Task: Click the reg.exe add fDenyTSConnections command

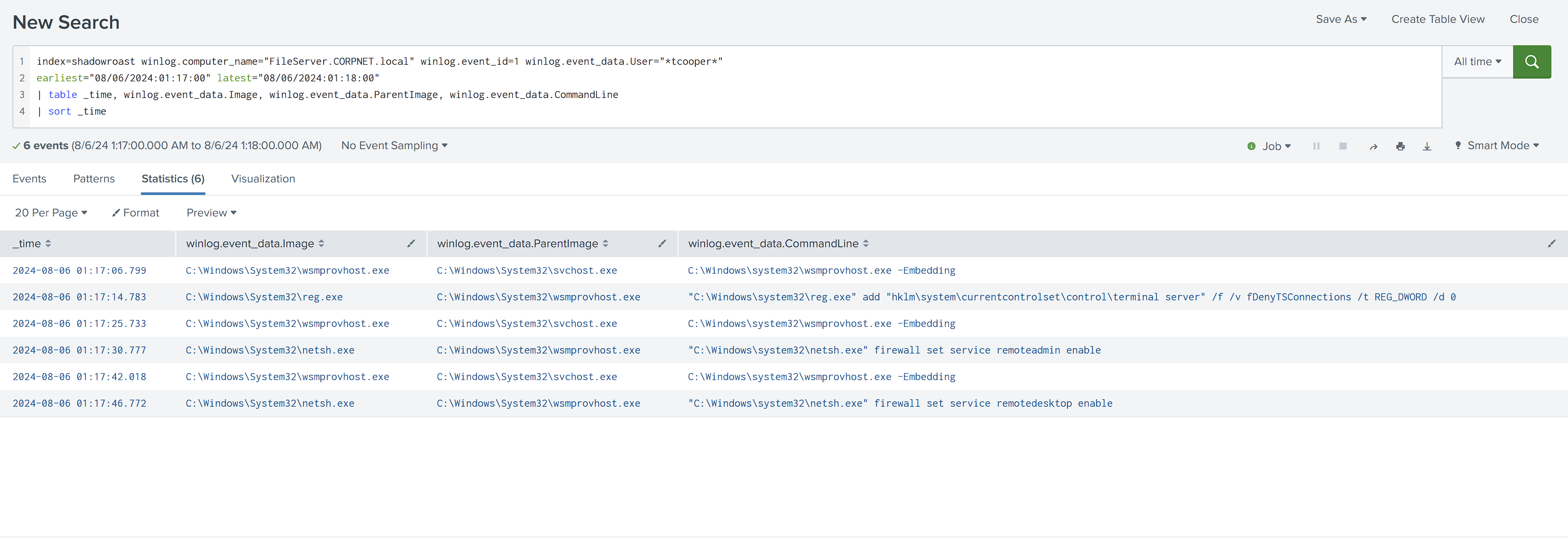Action: pyautogui.click(x=1072, y=297)
